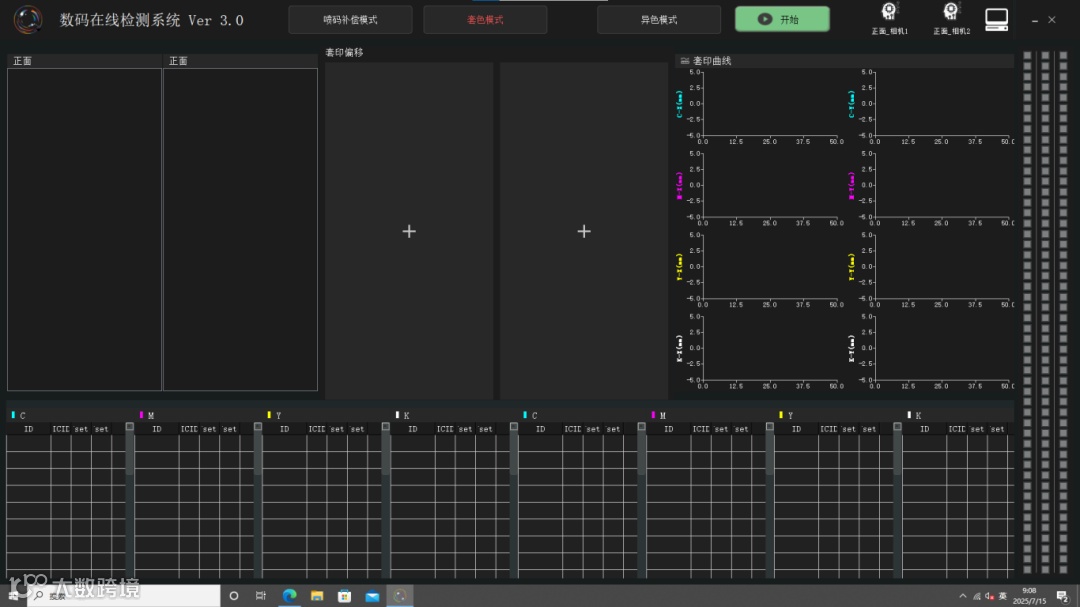1080x607 pixels.
Task: Open Windows Start menu
Action: coord(13,595)
